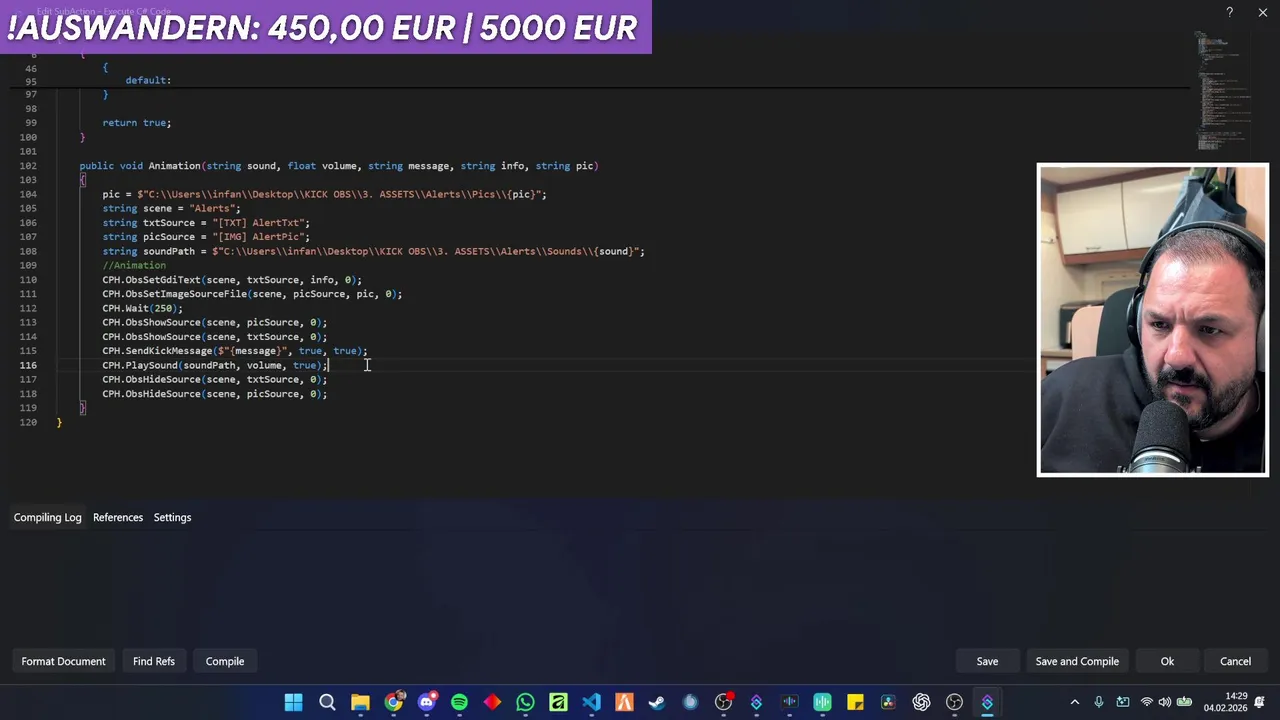This screenshot has width=1280, height=720.
Task: Click the red diamond taskbar icon
Action: pos(492,702)
